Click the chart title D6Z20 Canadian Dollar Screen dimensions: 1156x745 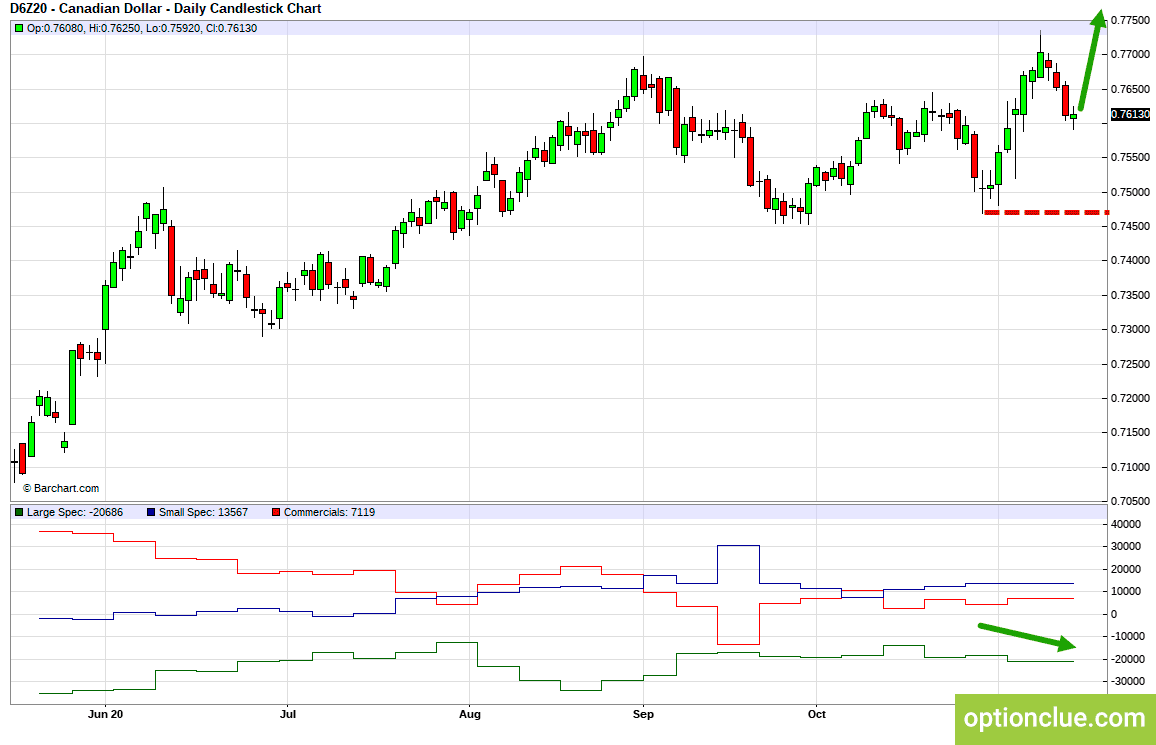165,9
